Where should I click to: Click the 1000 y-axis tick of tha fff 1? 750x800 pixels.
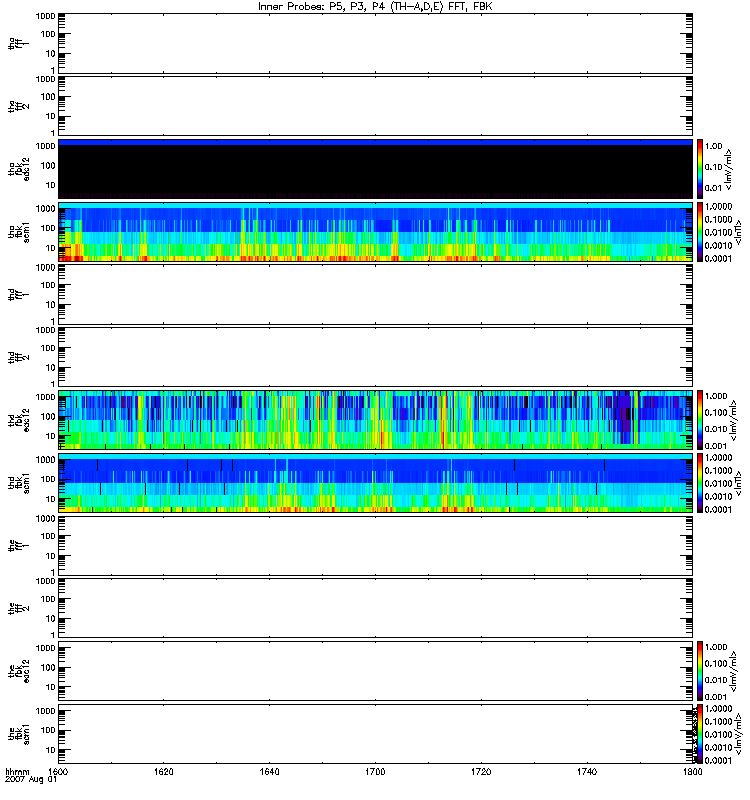point(45,16)
